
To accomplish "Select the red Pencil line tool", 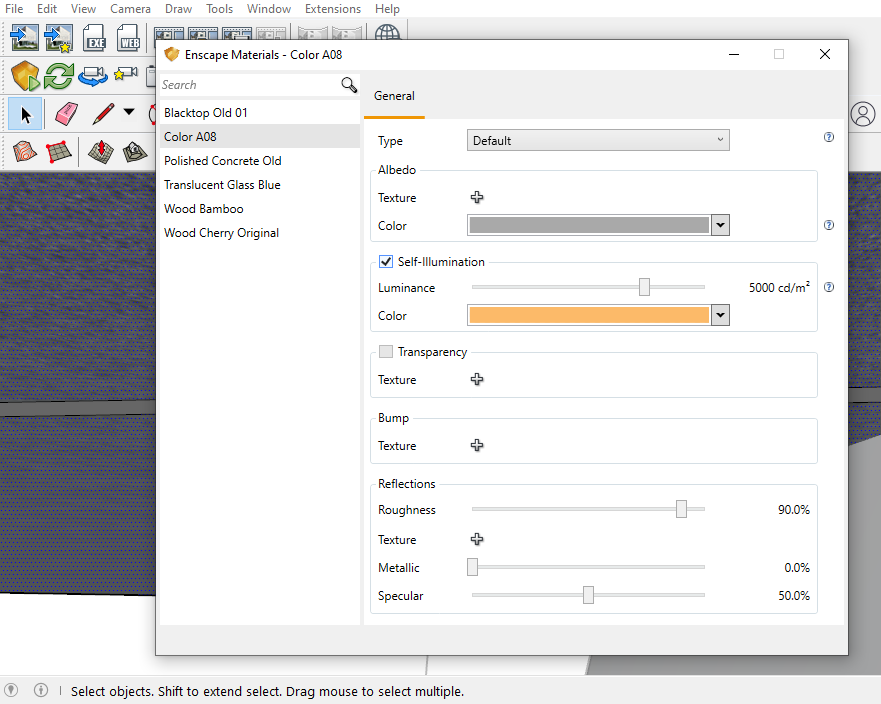I will pyautogui.click(x=103, y=114).
